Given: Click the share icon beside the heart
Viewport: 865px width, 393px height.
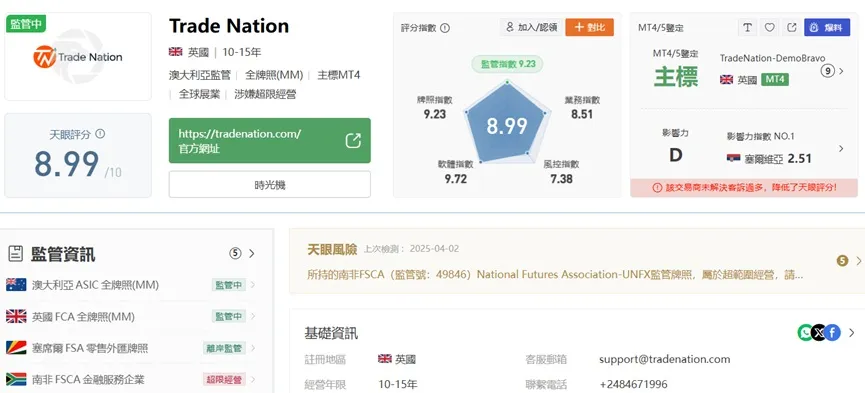Looking at the screenshot, I should point(792,28).
